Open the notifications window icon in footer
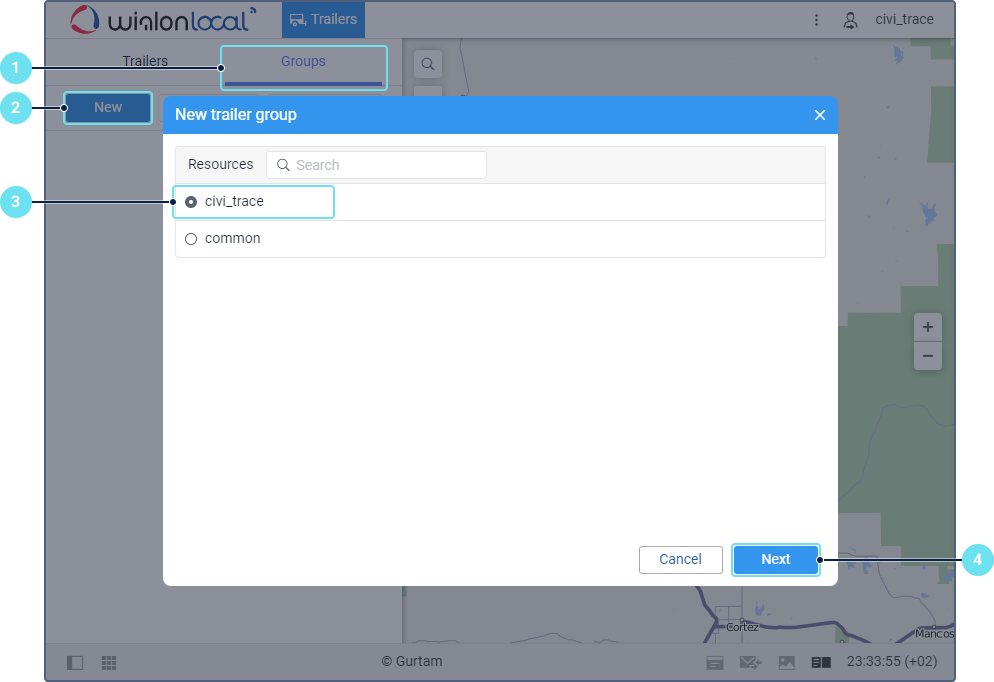Screen dimensions: 994x682 click(x=715, y=663)
